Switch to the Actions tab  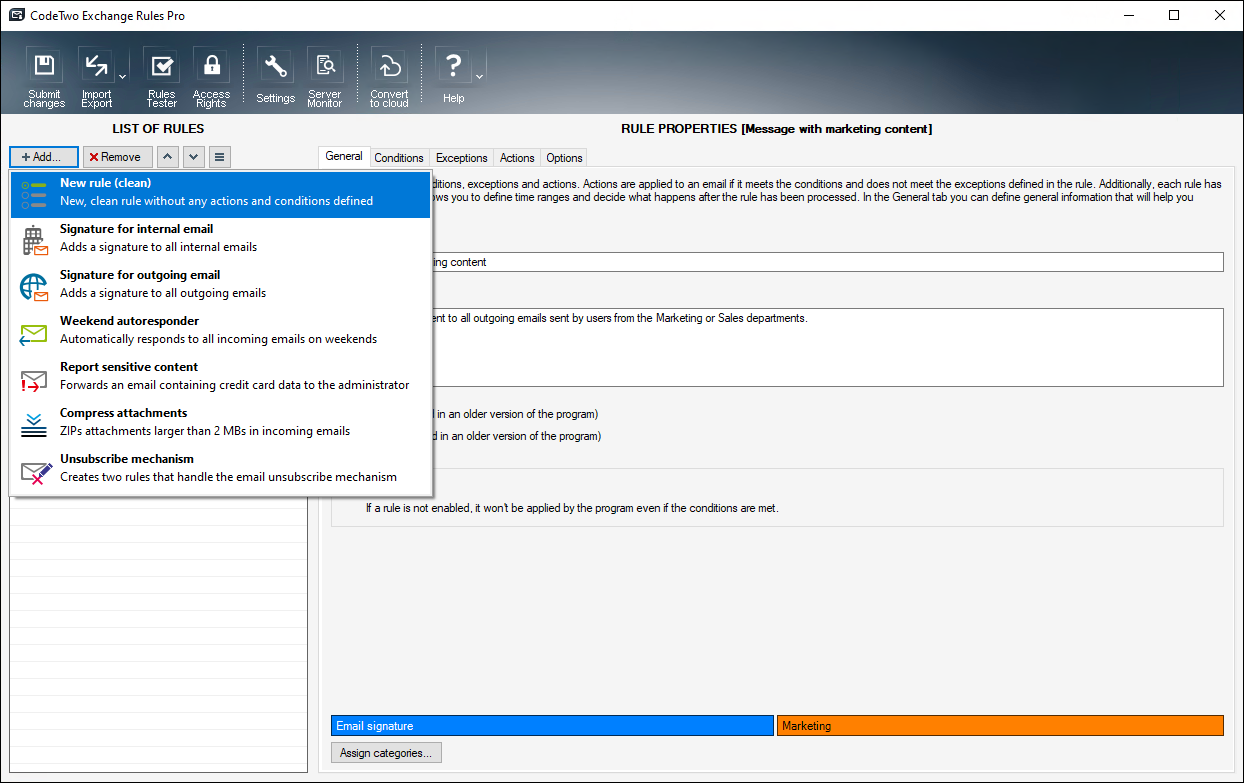point(517,158)
